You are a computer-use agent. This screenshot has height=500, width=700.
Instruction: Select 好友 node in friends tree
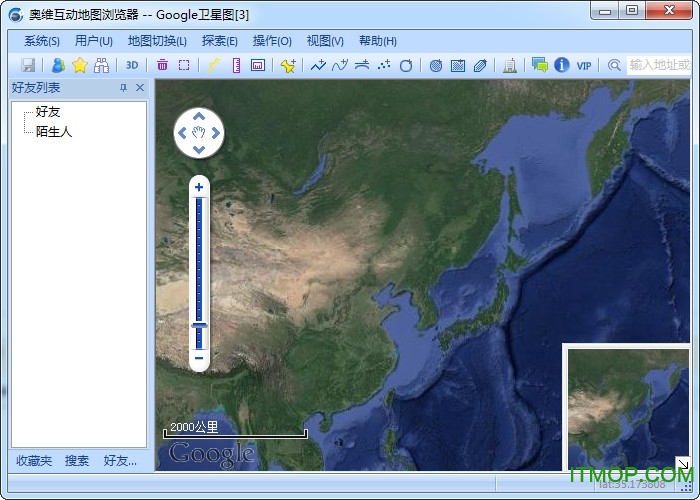pos(48,112)
